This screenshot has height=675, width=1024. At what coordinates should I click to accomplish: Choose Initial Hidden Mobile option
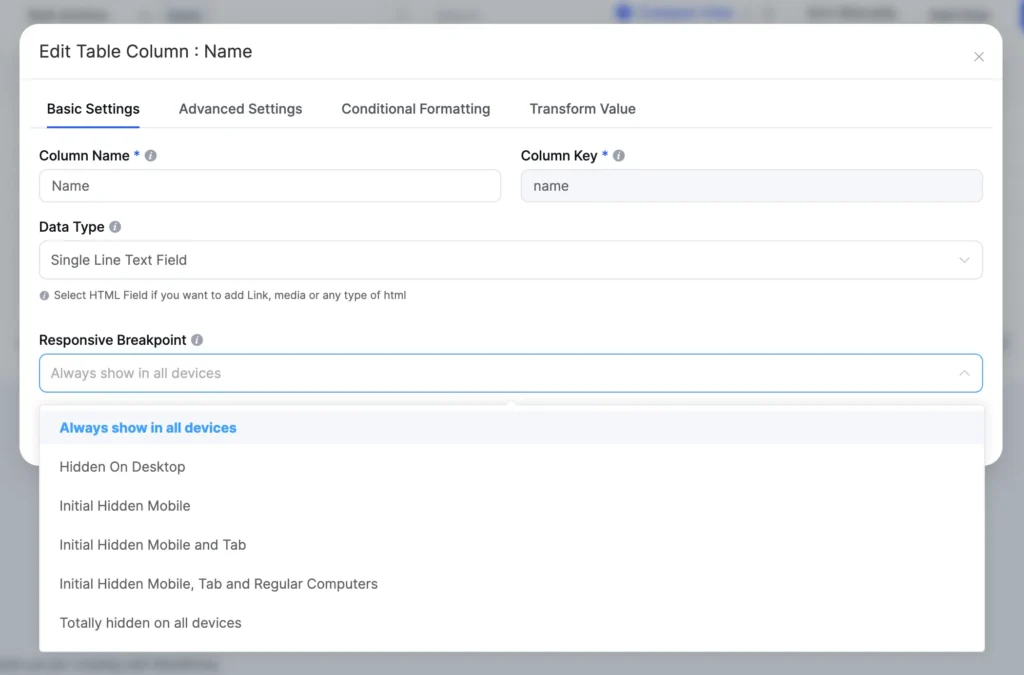point(511,506)
